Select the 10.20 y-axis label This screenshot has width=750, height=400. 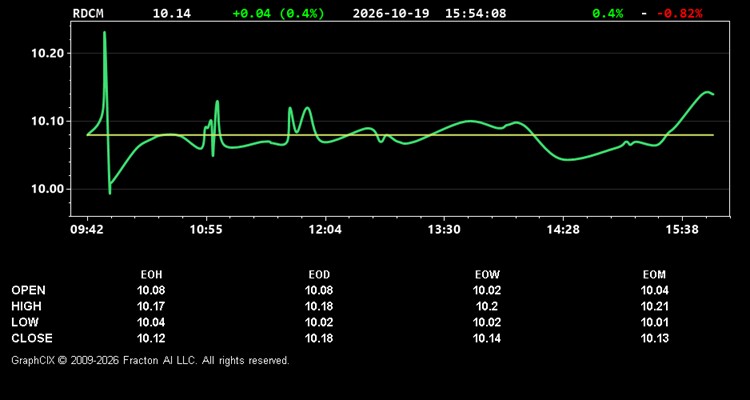tap(48, 53)
